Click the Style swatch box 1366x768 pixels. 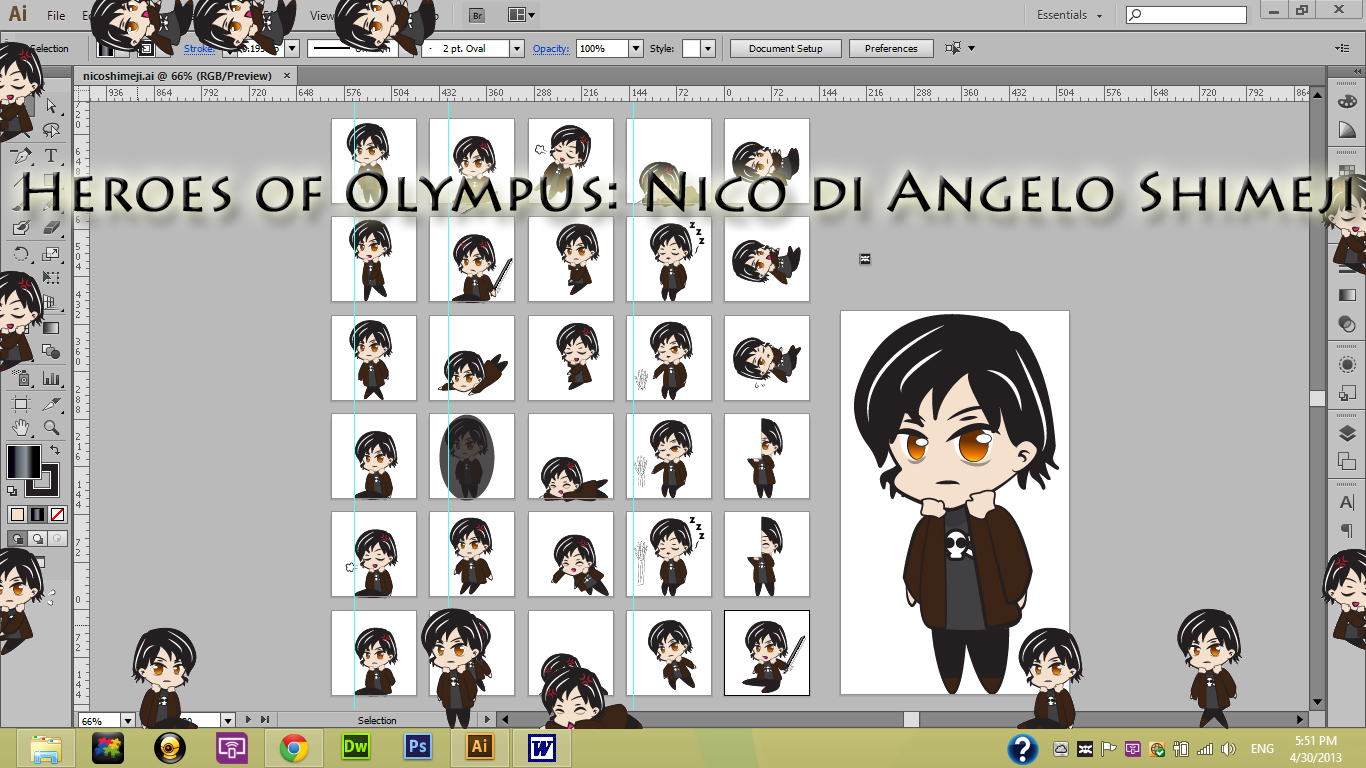tap(691, 48)
